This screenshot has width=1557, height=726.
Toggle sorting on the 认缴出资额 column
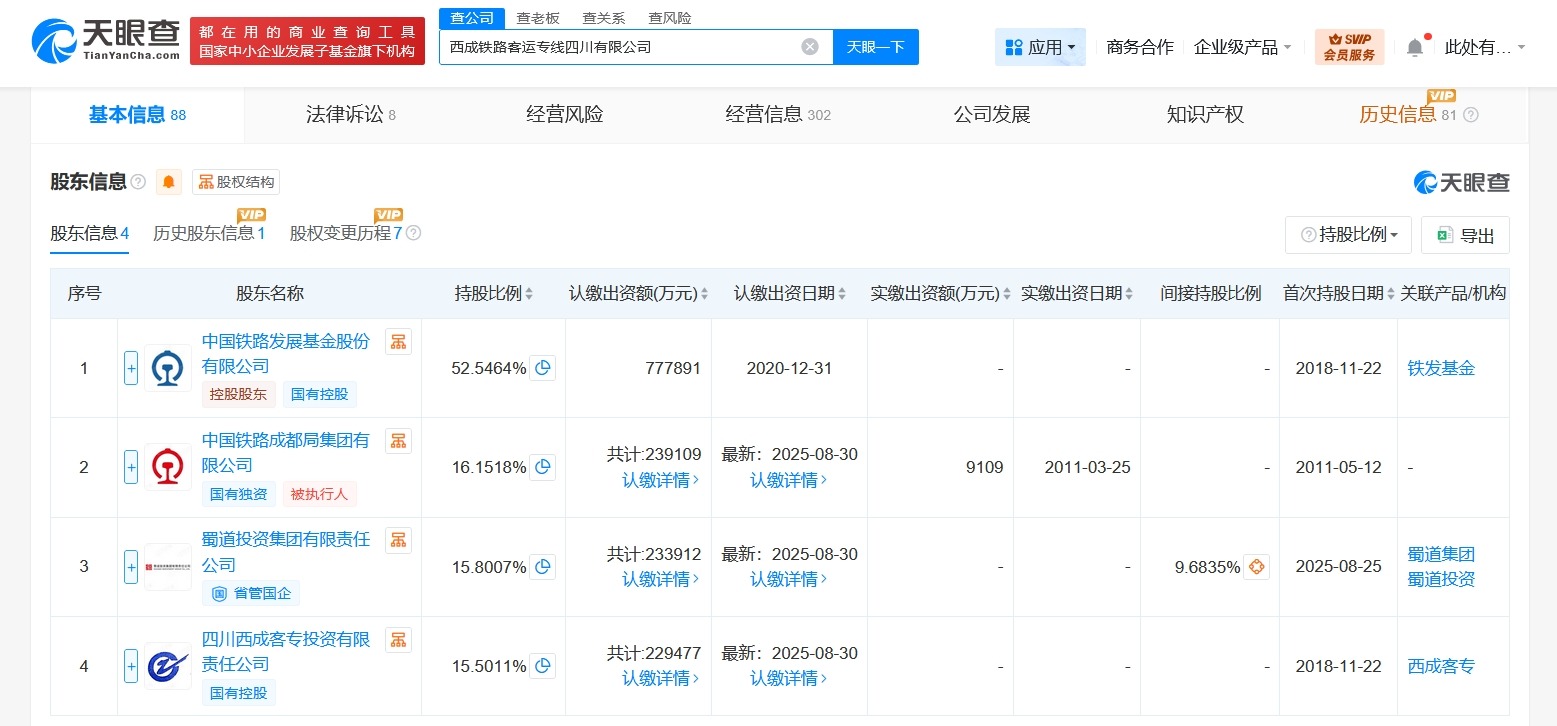tap(706, 292)
